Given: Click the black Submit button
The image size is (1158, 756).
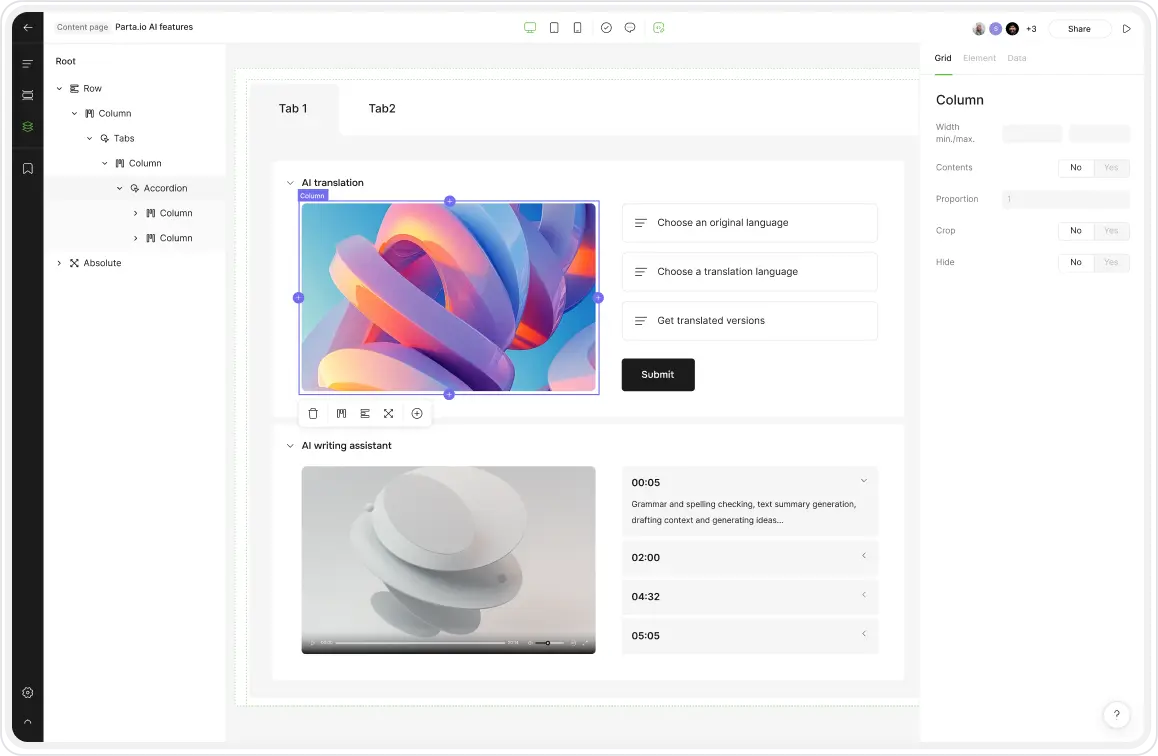Looking at the screenshot, I should click(657, 374).
